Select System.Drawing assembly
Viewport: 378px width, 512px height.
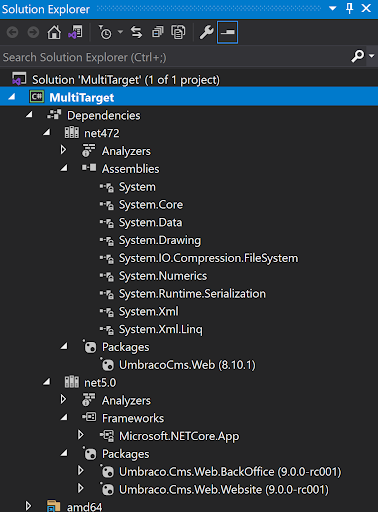tap(160, 240)
